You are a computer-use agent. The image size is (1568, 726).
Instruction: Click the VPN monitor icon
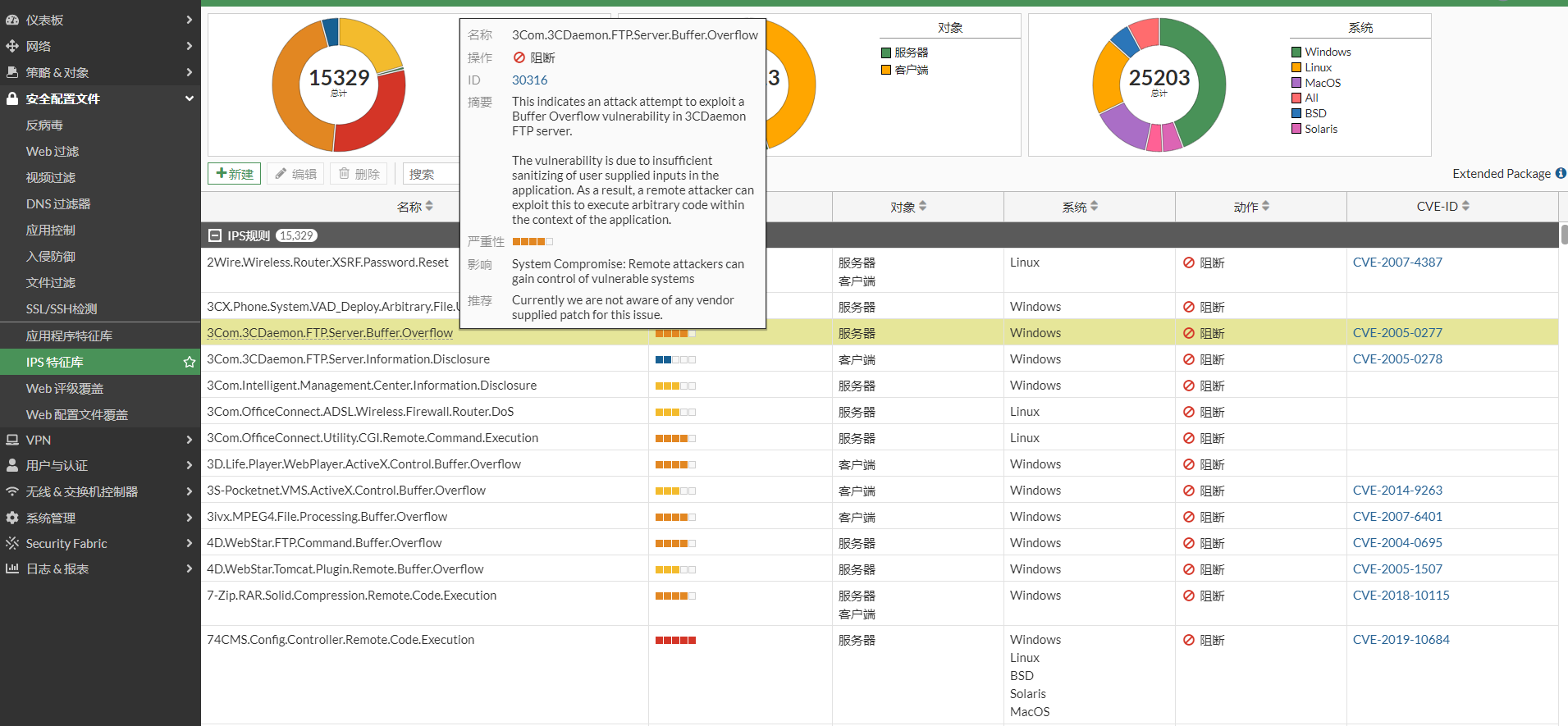coord(12,440)
